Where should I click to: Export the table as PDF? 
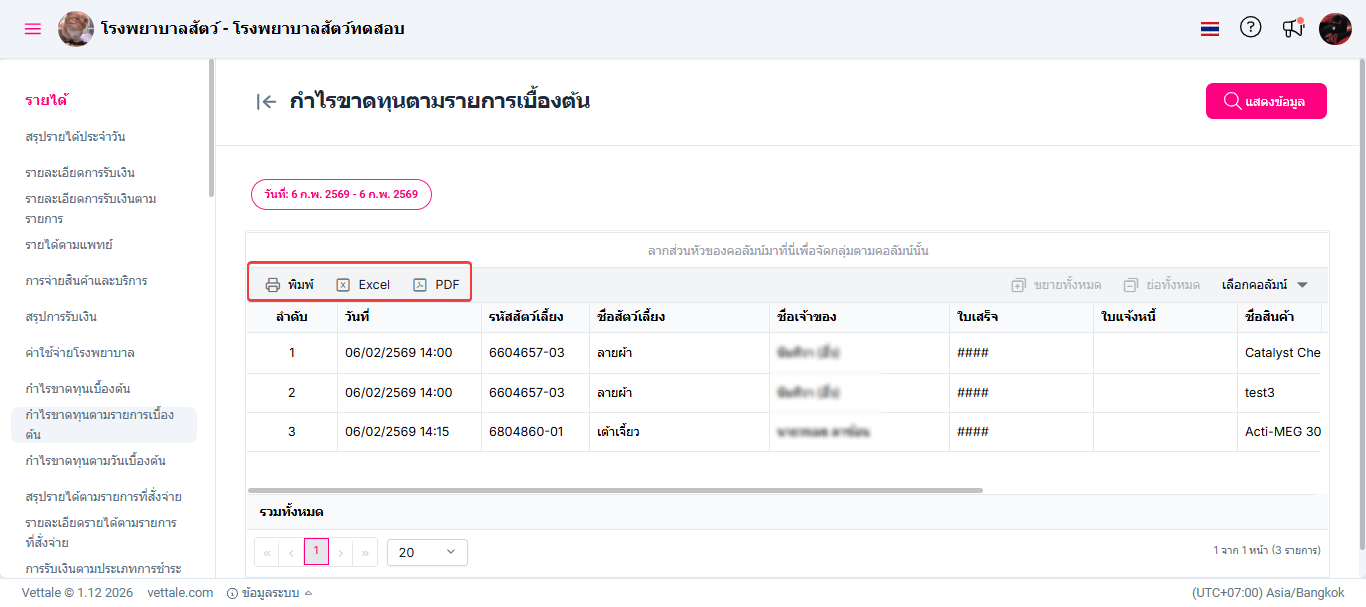click(x=436, y=285)
